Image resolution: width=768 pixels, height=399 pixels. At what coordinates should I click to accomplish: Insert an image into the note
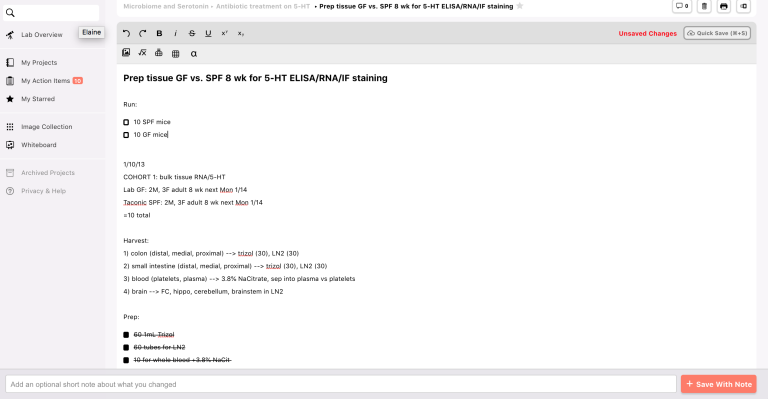[x=126, y=53]
